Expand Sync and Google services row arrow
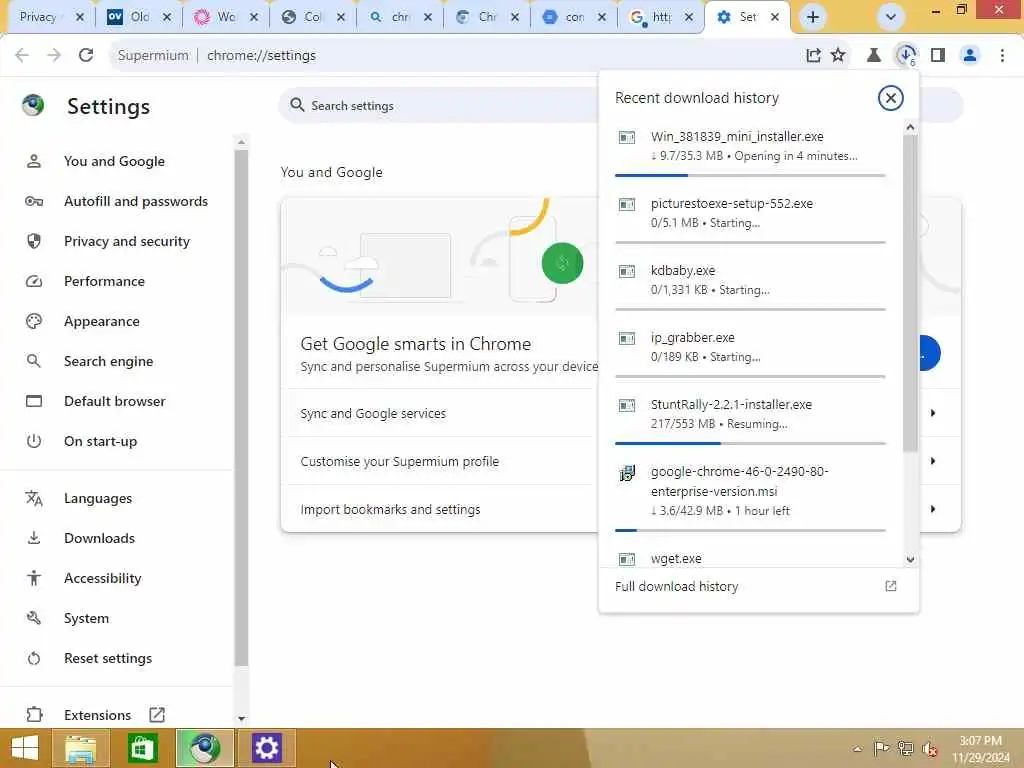The width and height of the screenshot is (1024, 768). click(933, 413)
